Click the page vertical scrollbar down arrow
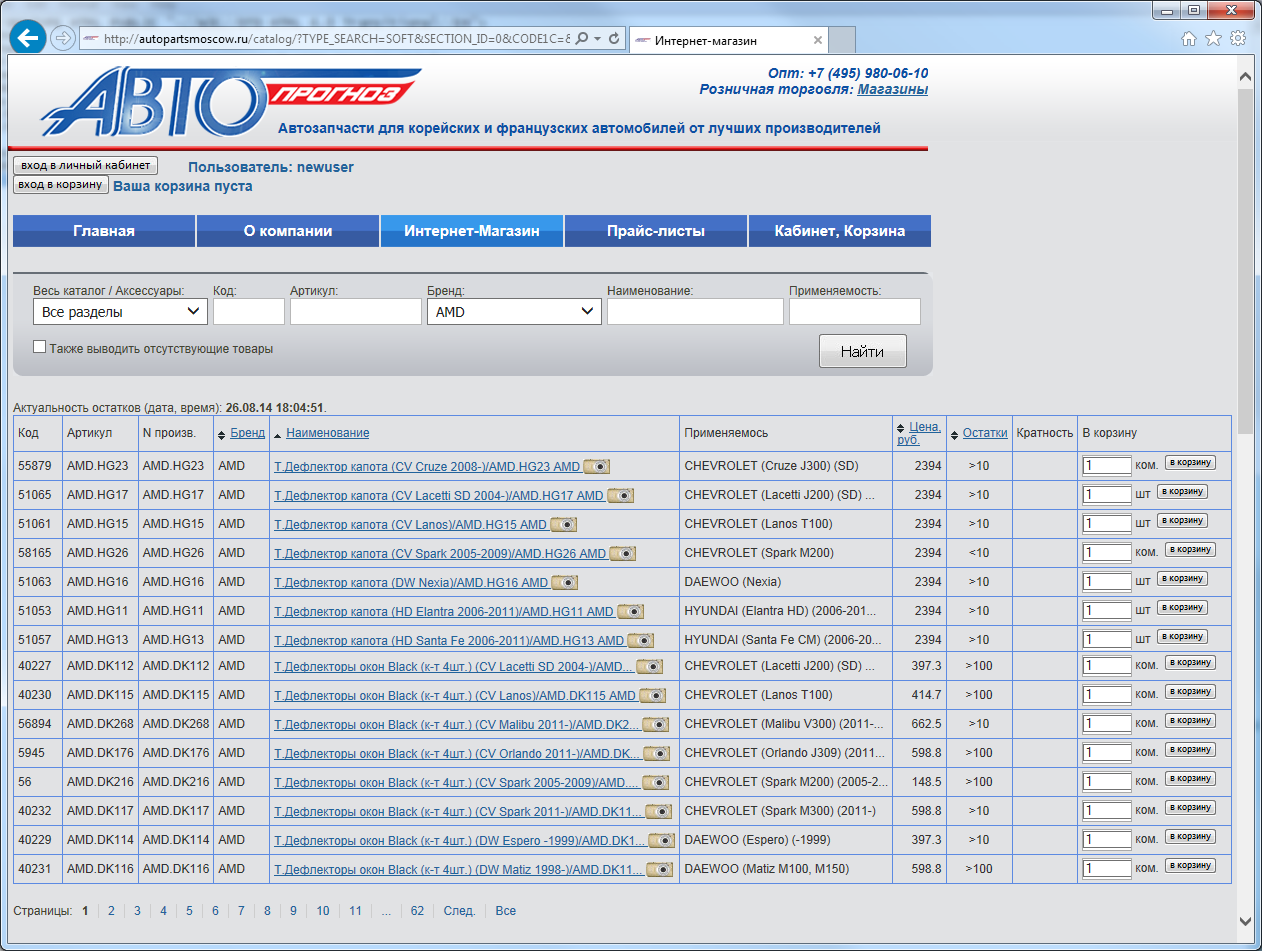The image size is (1262, 951). click(1245, 920)
